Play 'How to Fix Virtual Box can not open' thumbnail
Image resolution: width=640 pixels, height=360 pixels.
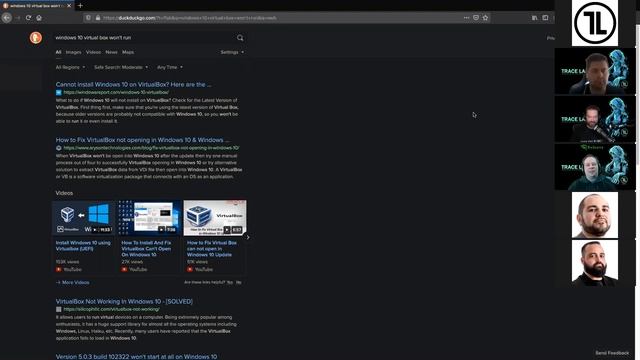tap(215, 218)
